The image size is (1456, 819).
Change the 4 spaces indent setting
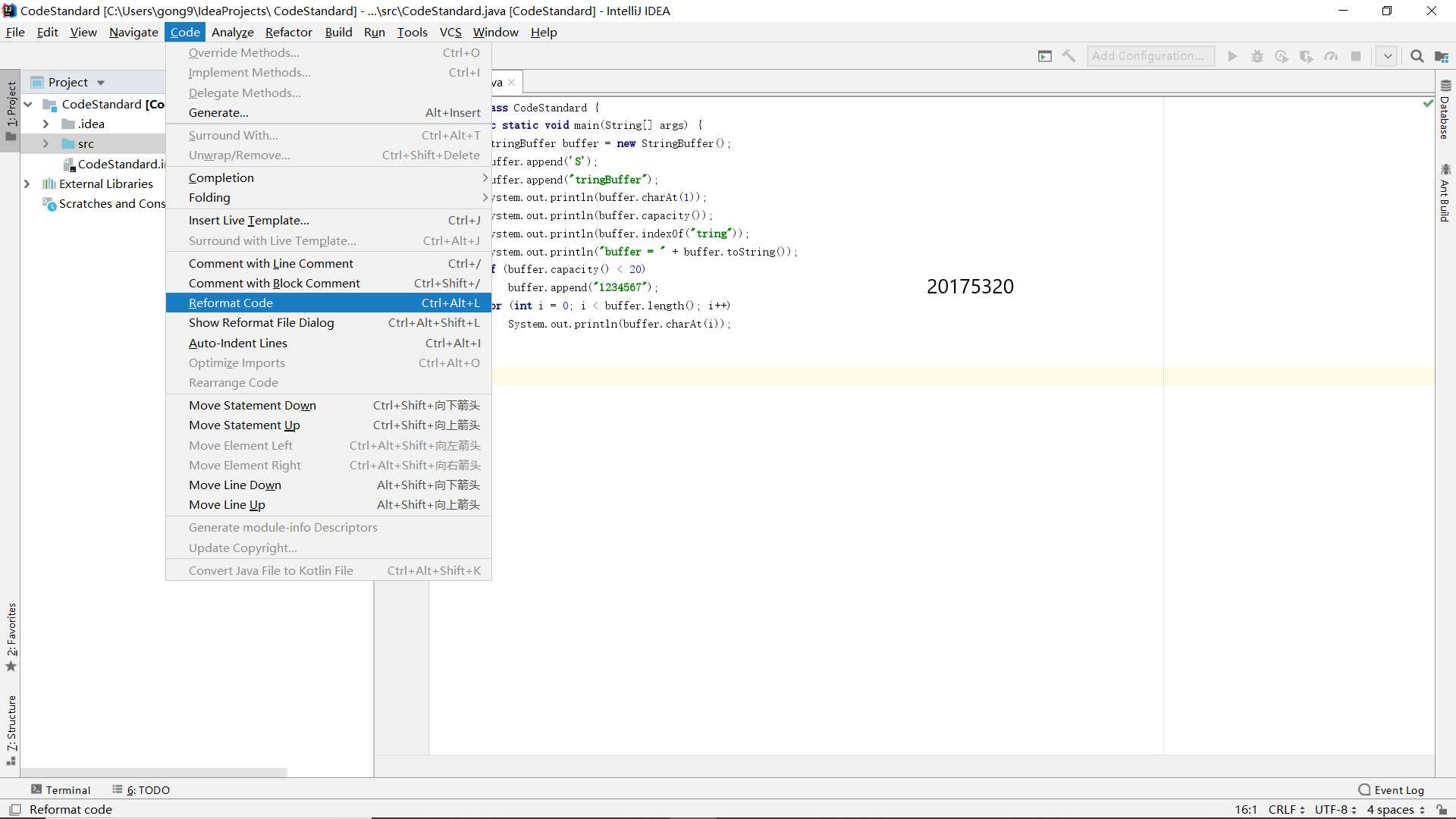pyautogui.click(x=1396, y=810)
